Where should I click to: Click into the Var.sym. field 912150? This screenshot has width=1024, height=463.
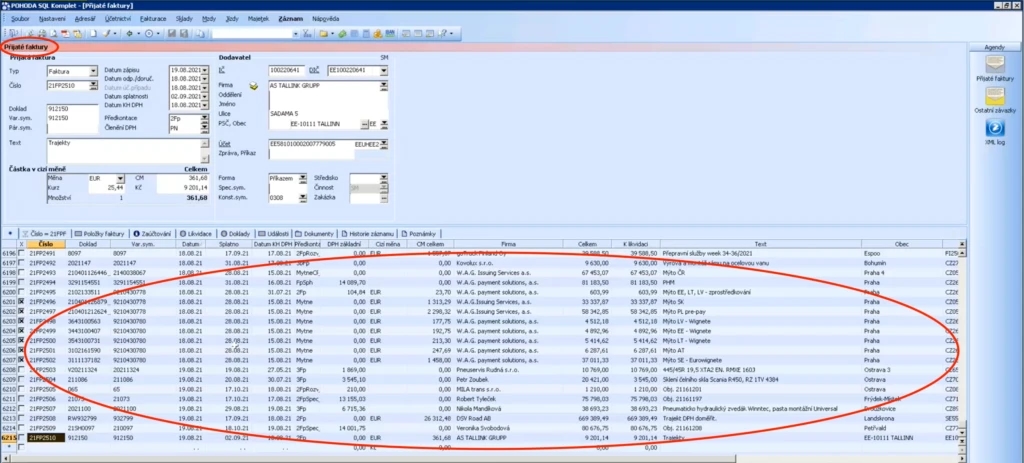(x=72, y=118)
